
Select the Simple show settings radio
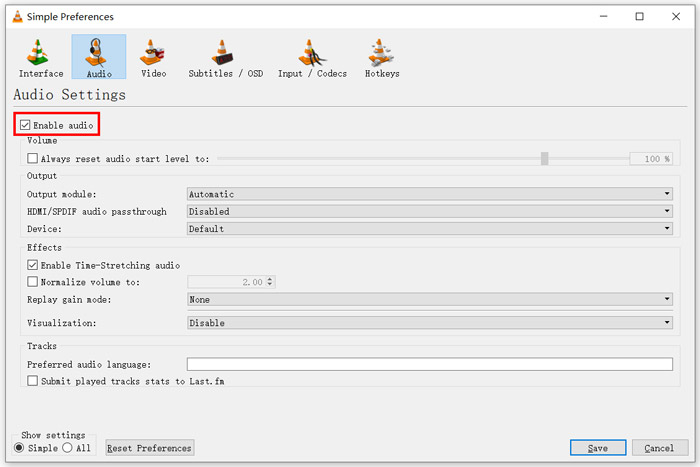click(x=19, y=447)
